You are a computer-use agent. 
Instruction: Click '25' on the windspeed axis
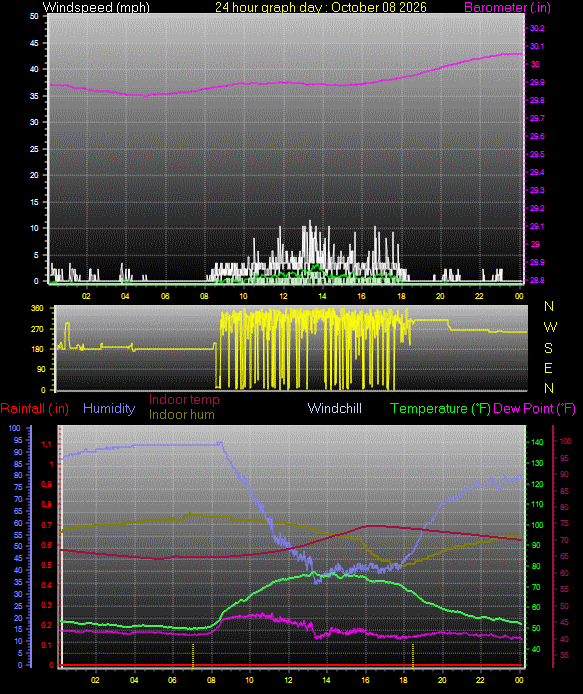click(x=34, y=149)
